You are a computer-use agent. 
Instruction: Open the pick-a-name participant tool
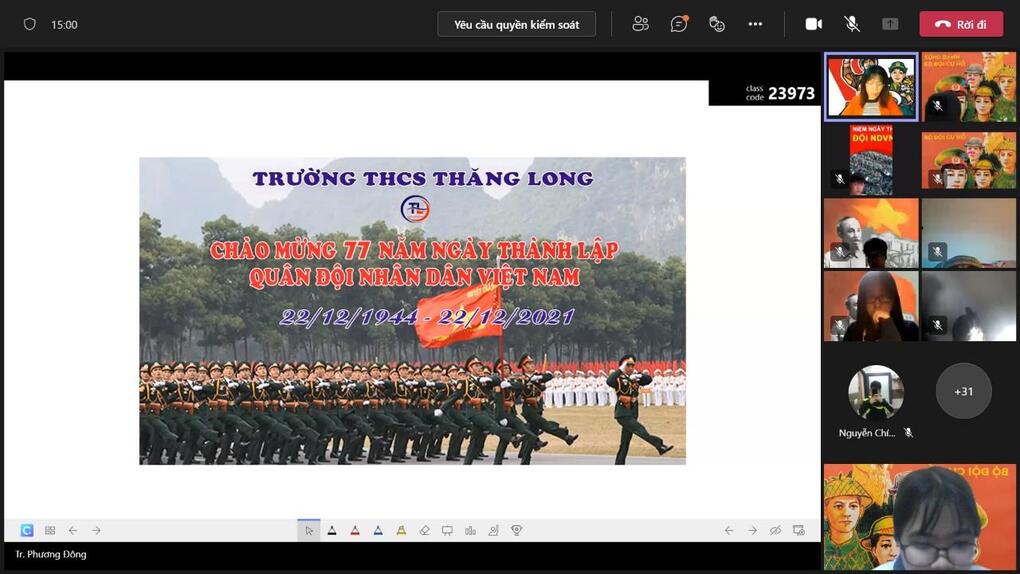coord(493,530)
